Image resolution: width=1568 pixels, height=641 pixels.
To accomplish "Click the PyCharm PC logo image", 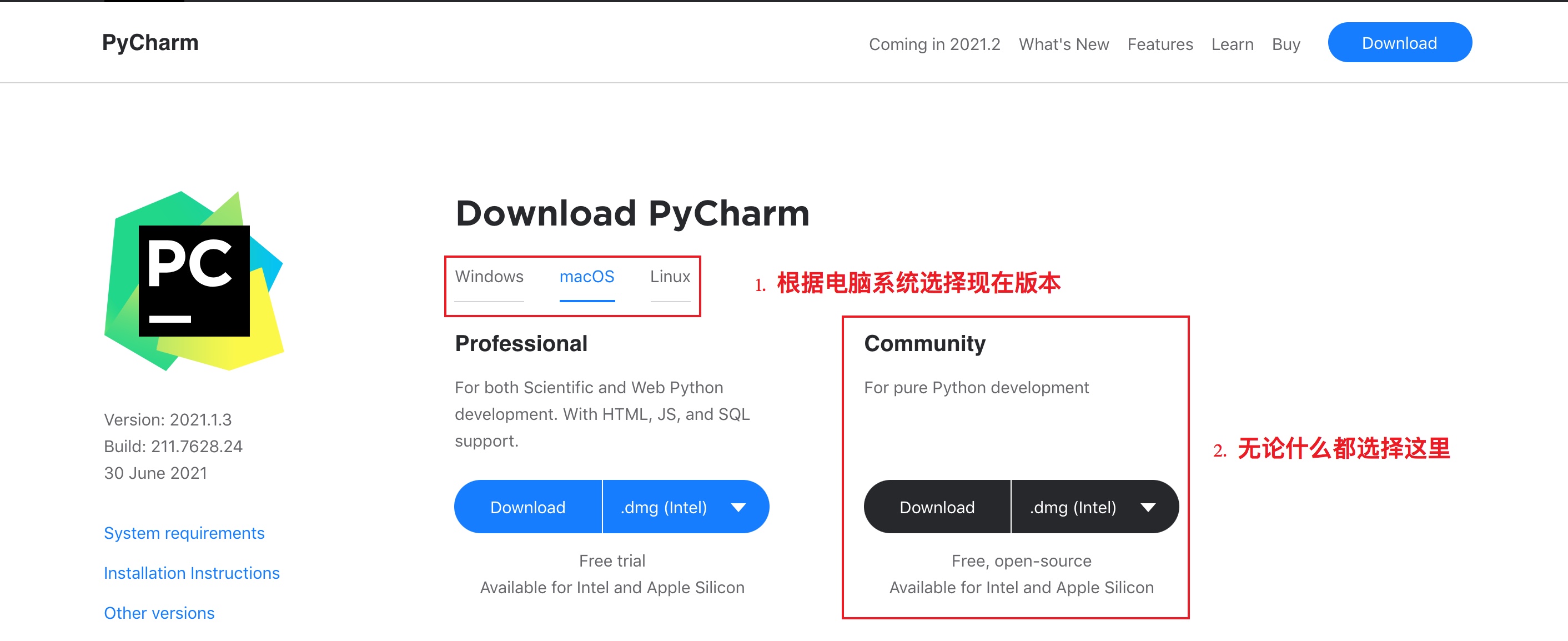I will click(194, 281).
